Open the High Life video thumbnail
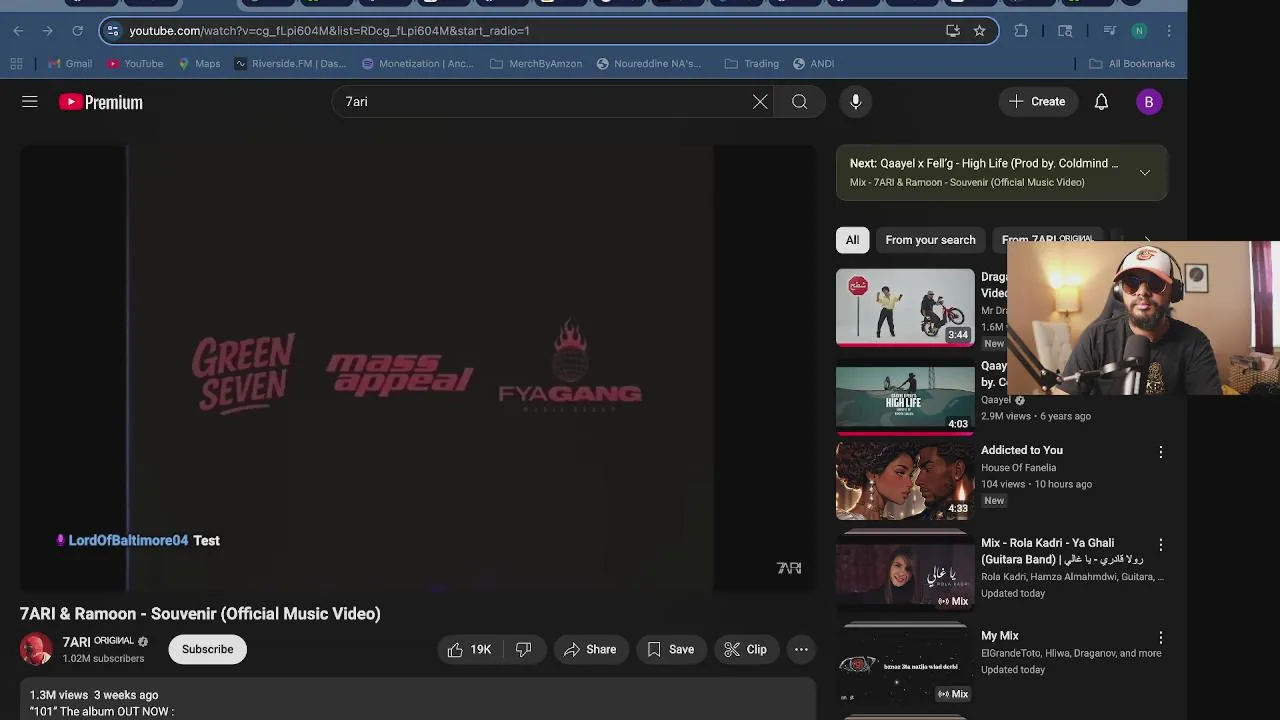Image resolution: width=1280 pixels, height=720 pixels. click(x=905, y=396)
